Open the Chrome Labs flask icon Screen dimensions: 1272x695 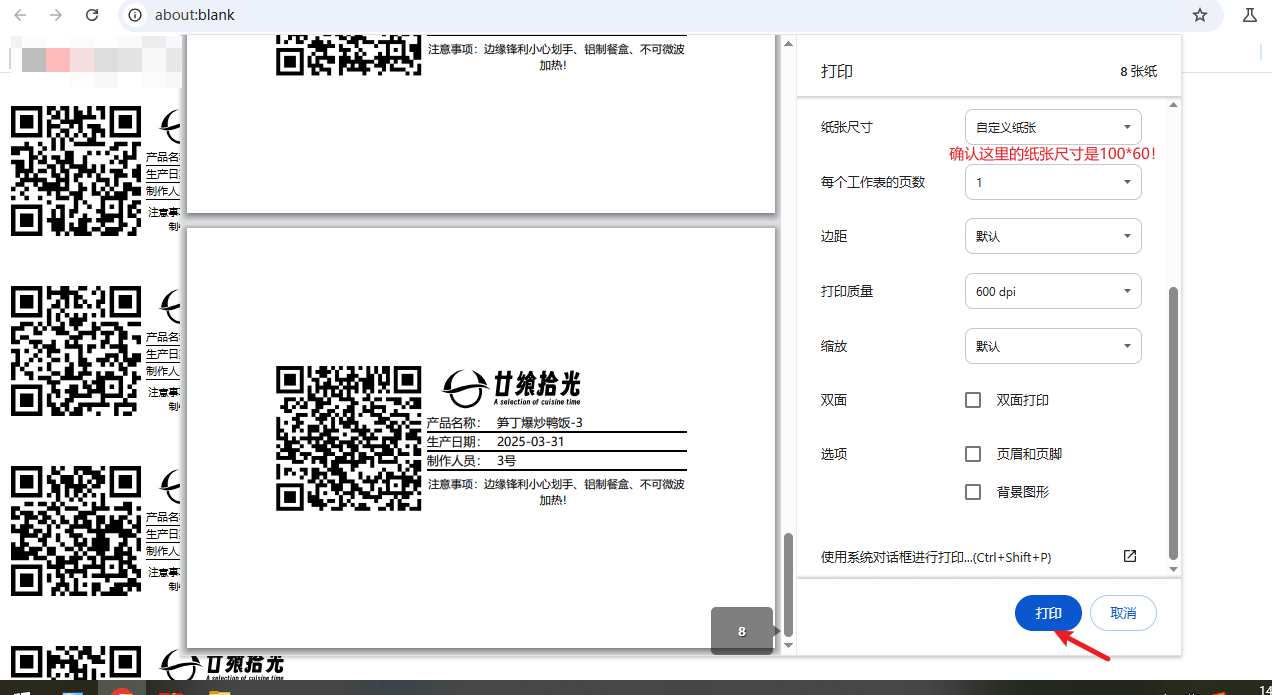coord(1249,15)
